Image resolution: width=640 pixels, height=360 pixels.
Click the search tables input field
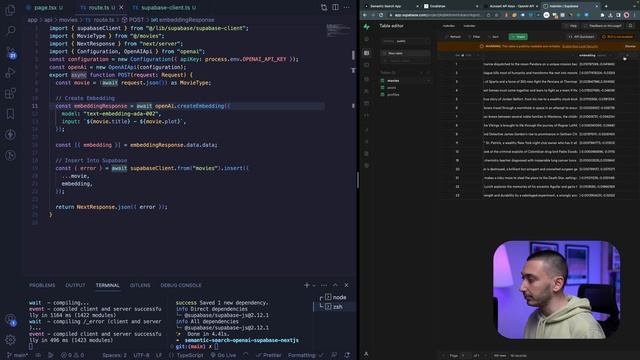pyautogui.click(x=406, y=61)
